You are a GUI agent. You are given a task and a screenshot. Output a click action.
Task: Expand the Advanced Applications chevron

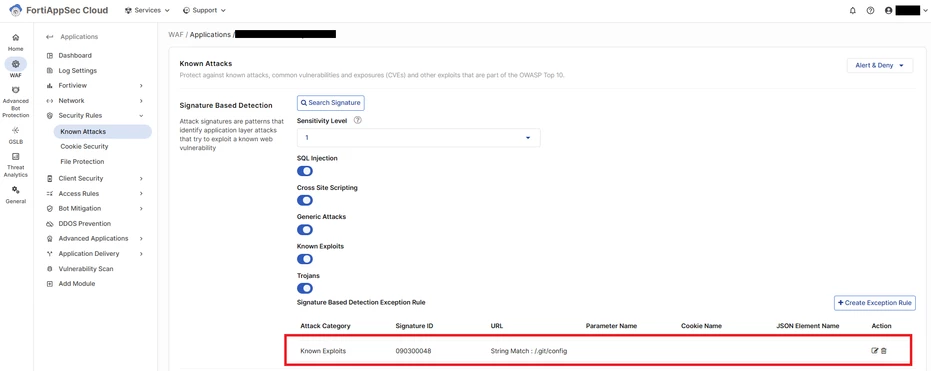pos(141,239)
